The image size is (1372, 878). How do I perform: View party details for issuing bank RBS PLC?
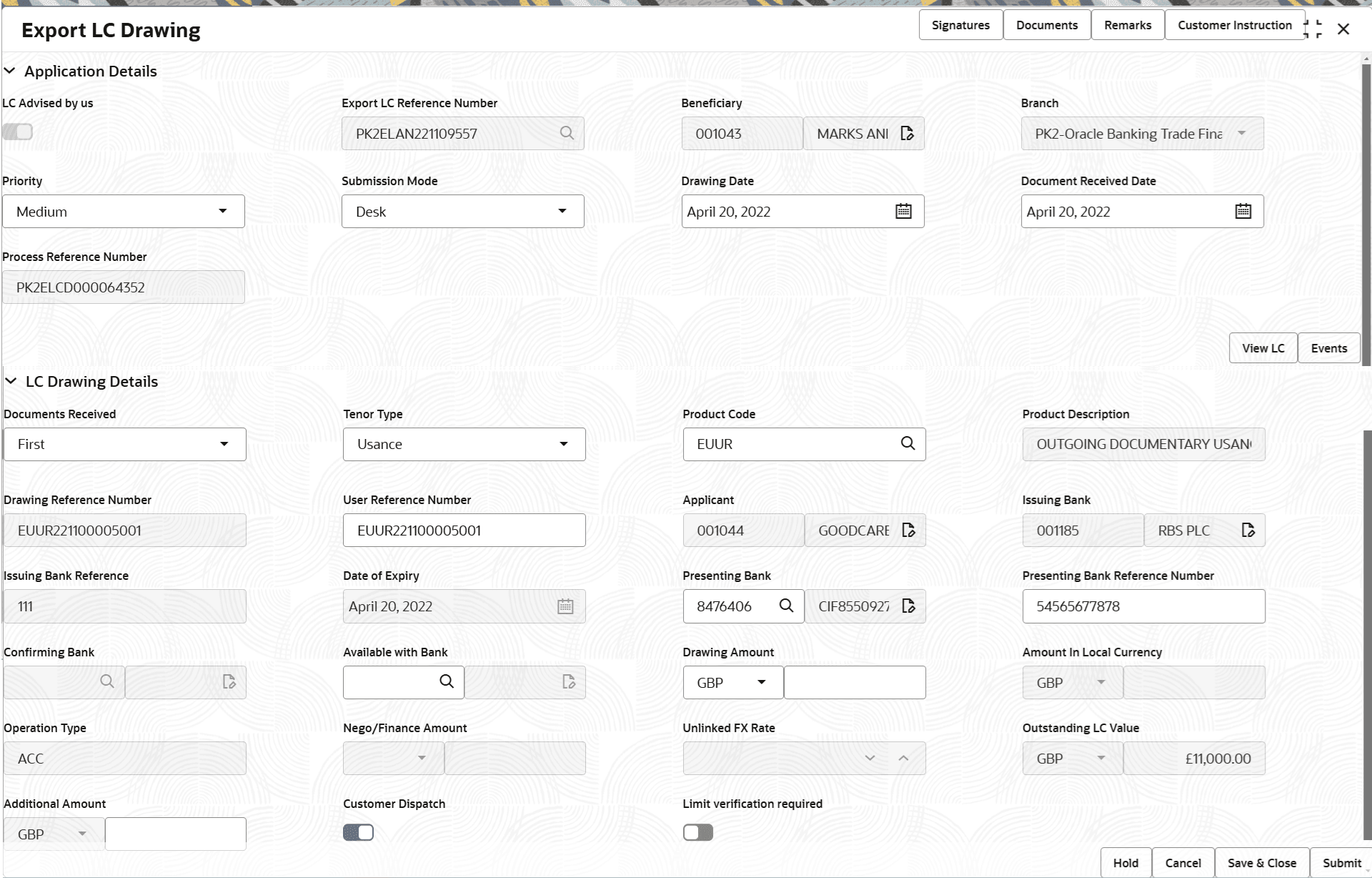coord(1248,530)
